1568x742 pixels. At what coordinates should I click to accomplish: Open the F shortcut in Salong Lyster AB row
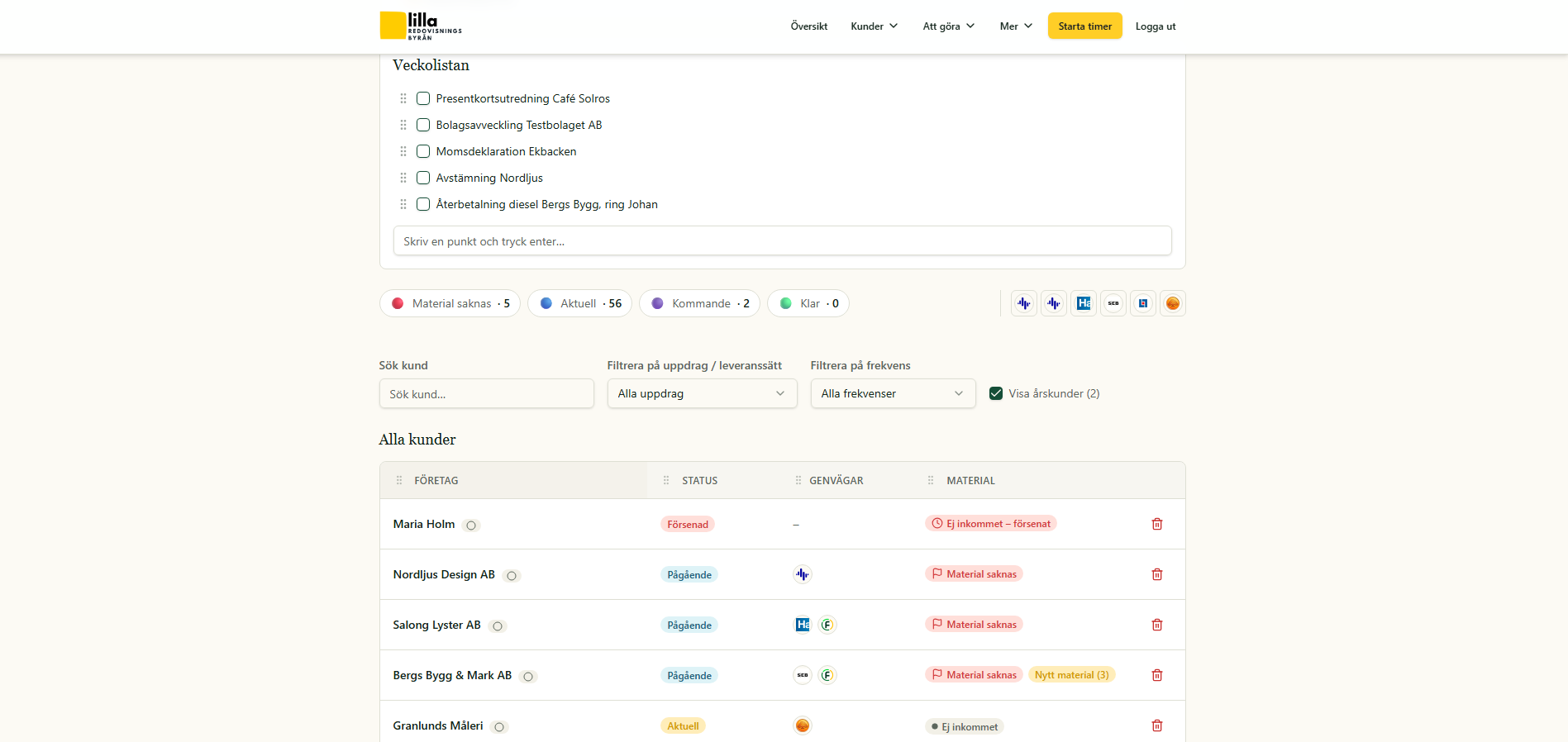coord(827,625)
